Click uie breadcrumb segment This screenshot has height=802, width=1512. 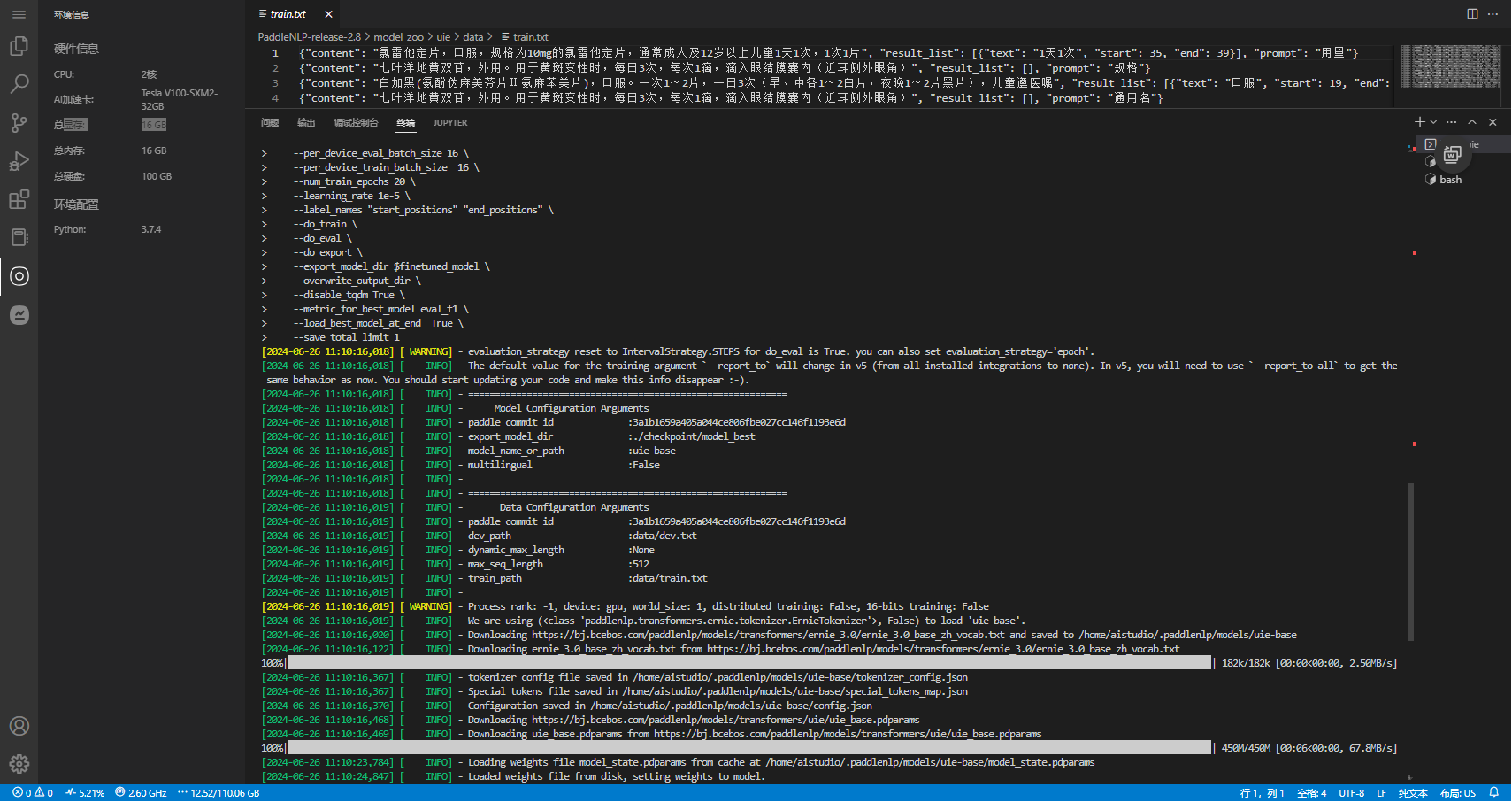click(x=443, y=37)
